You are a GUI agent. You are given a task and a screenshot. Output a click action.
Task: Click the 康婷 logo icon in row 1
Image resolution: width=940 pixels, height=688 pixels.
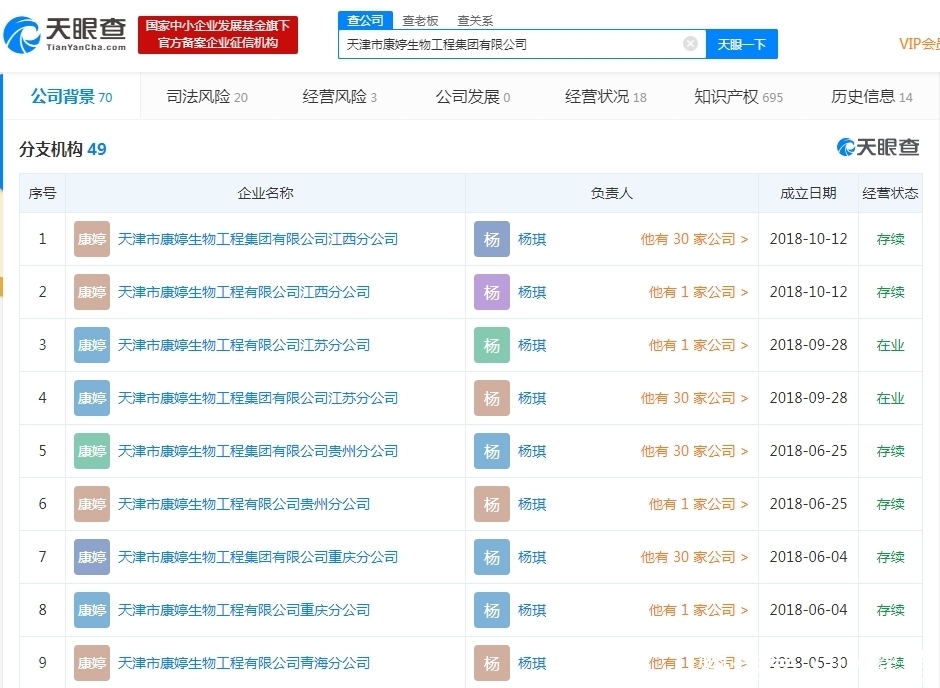coord(92,239)
